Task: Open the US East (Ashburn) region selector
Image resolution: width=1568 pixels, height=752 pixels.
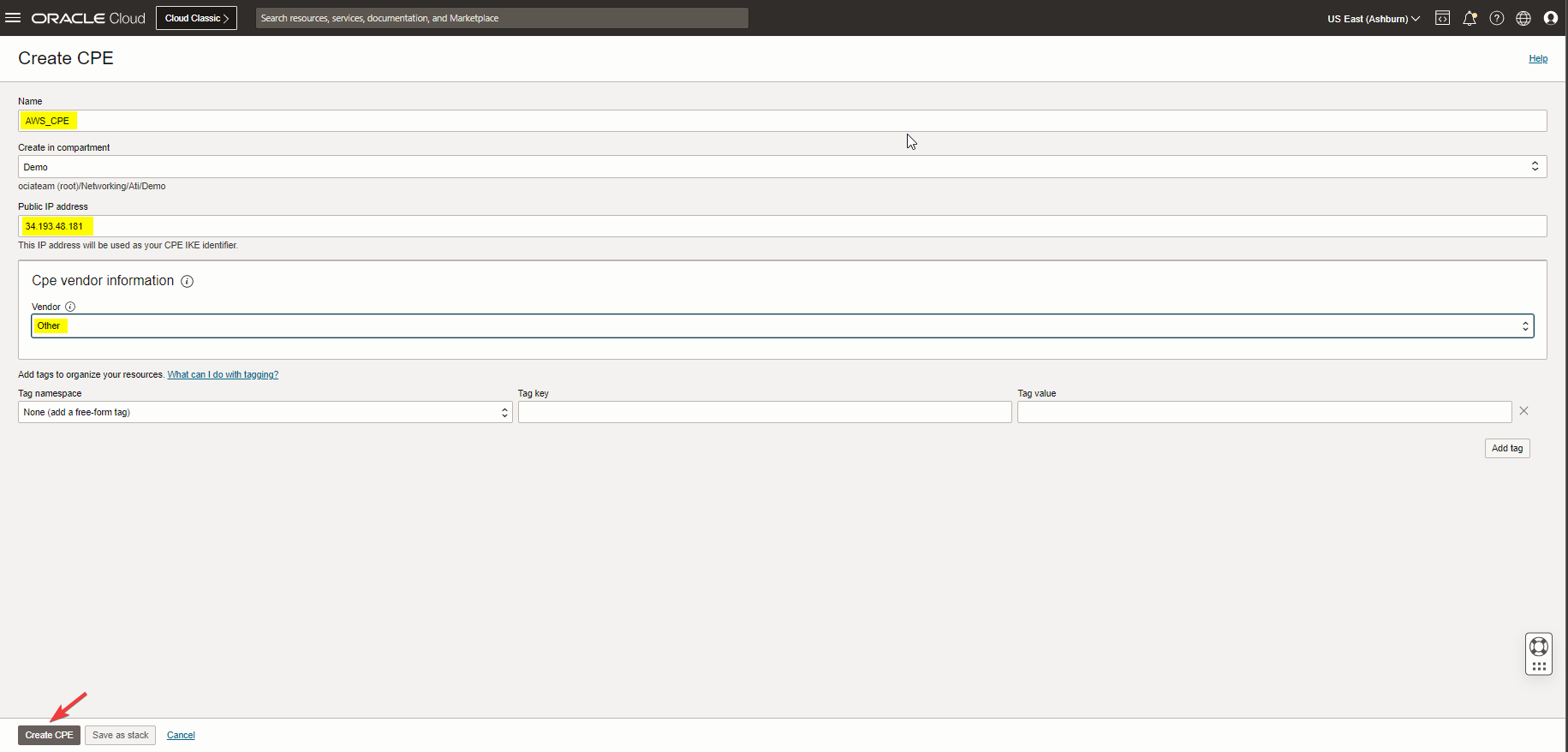Action: coord(1374,19)
